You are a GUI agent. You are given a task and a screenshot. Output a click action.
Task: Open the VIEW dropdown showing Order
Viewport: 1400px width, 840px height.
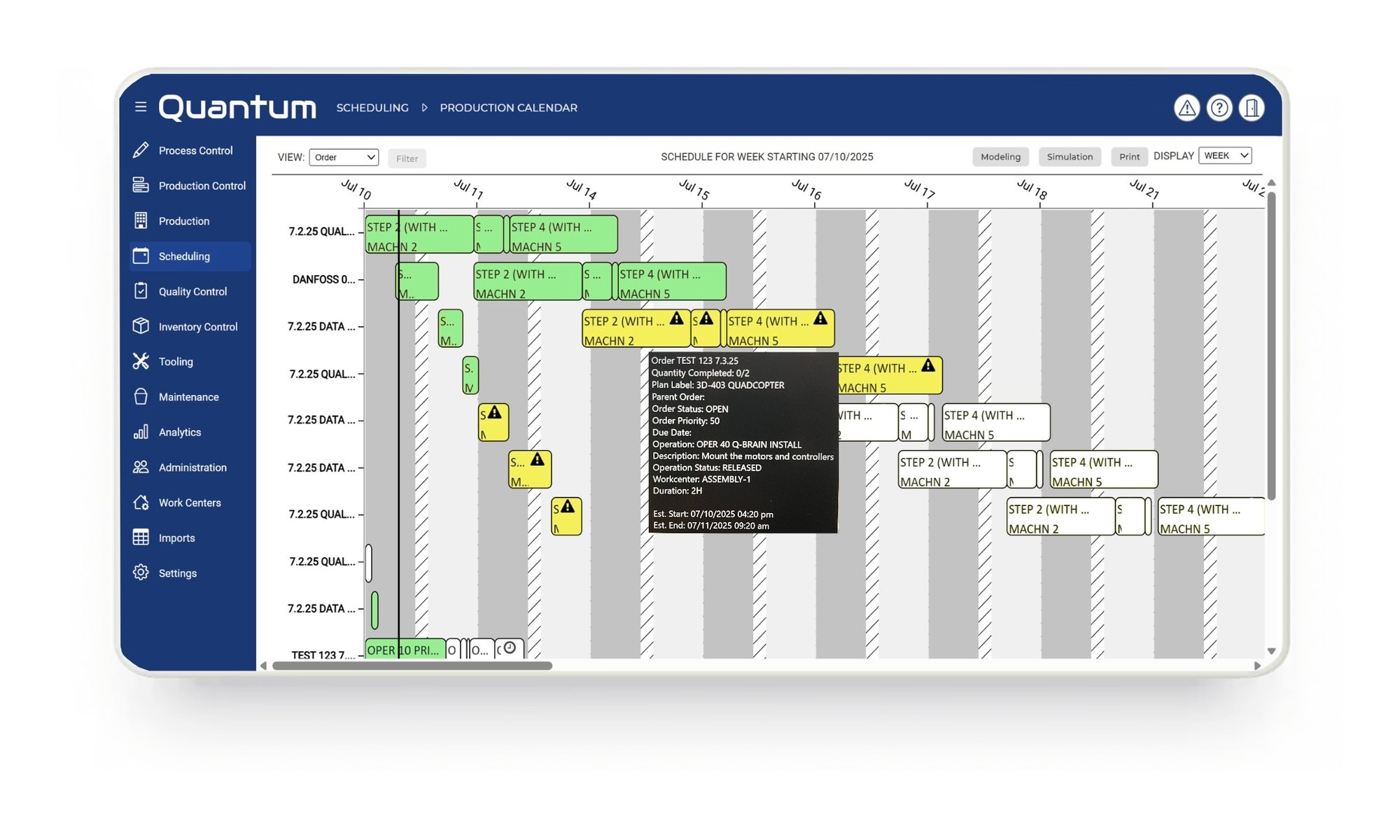pos(344,157)
